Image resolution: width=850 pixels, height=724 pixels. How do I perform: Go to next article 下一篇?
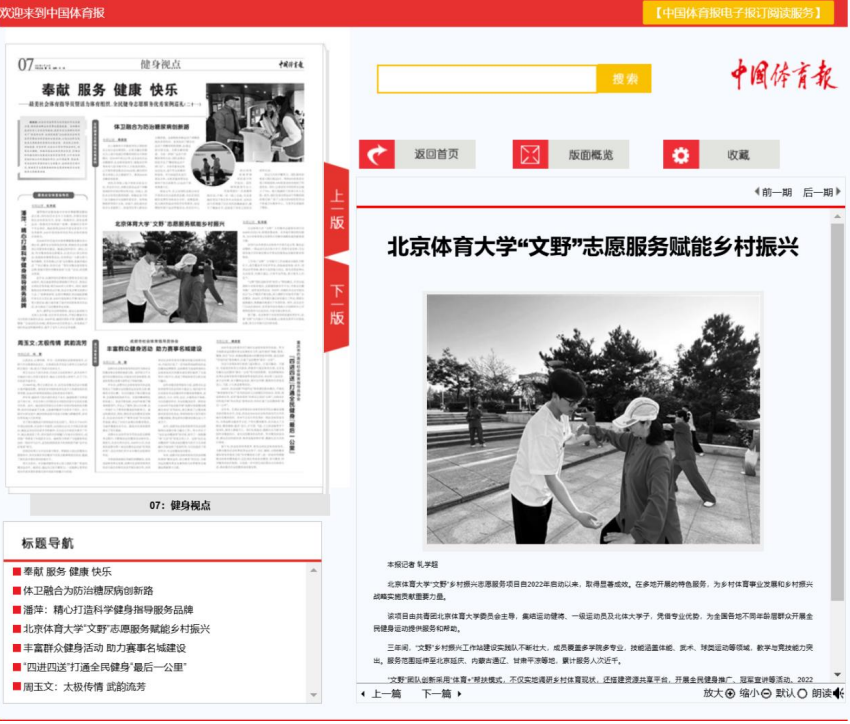(436, 694)
